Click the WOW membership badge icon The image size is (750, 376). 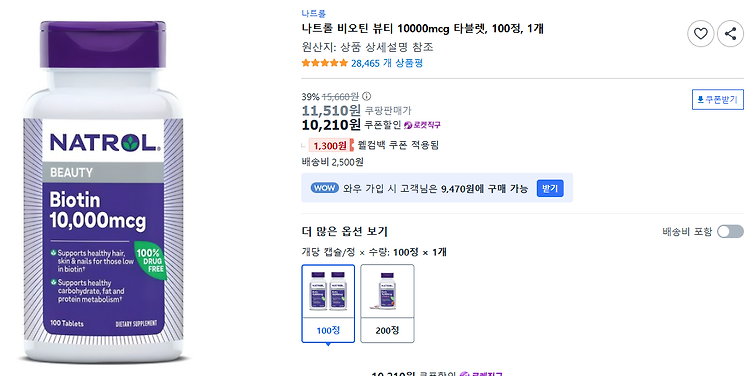click(x=325, y=188)
